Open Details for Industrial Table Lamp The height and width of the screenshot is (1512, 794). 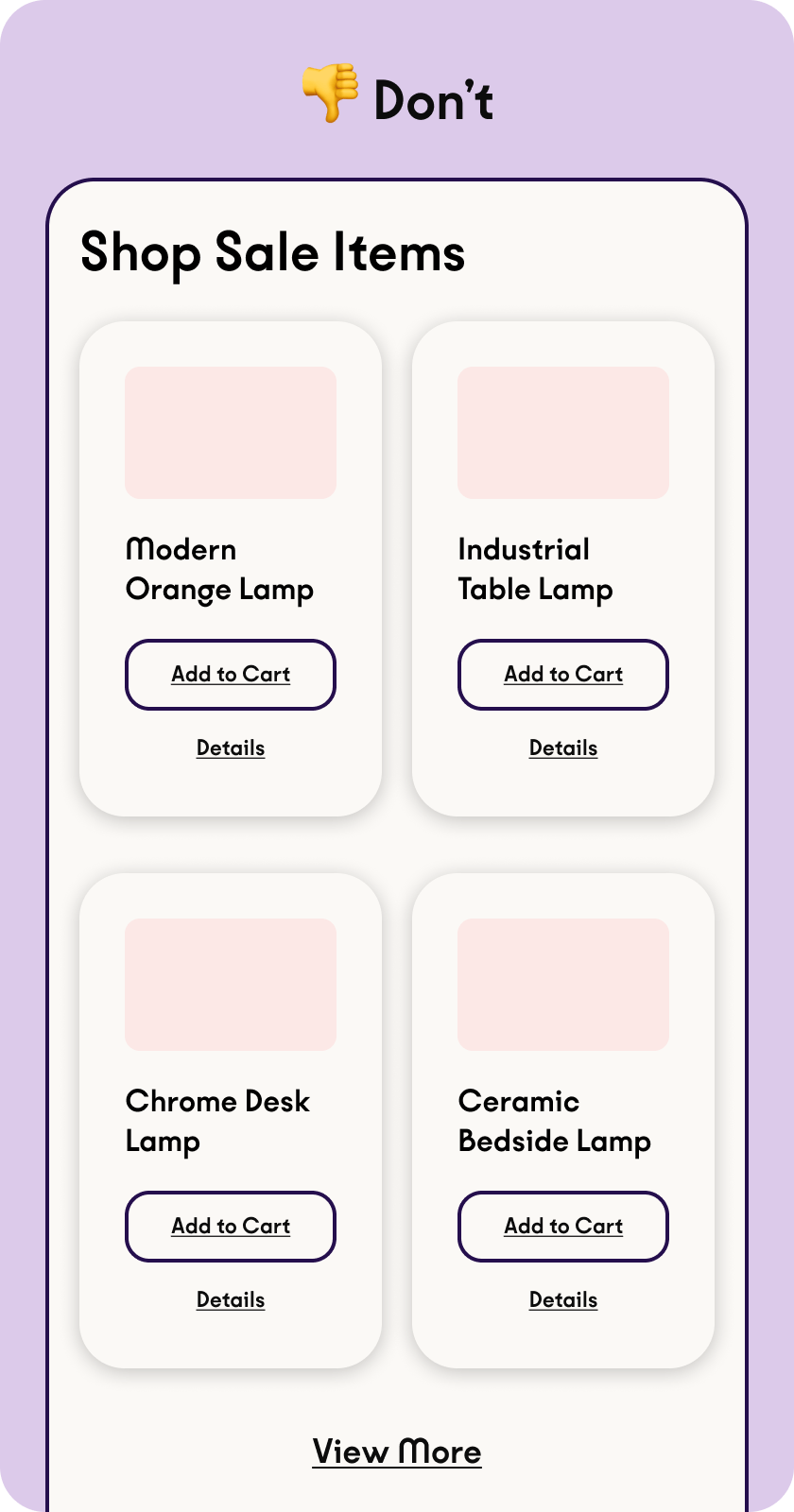(563, 748)
